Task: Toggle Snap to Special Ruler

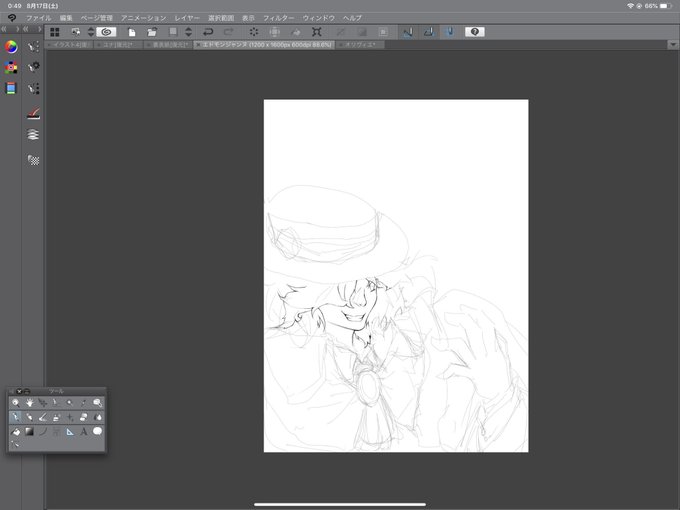Action: coord(428,32)
